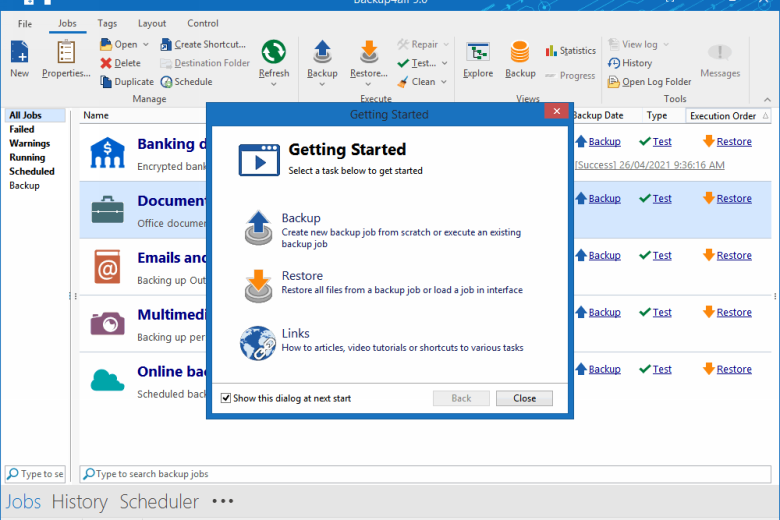This screenshot has height=520, width=780.
Task: Click Backup link in Multimedia row
Action: (x=604, y=312)
